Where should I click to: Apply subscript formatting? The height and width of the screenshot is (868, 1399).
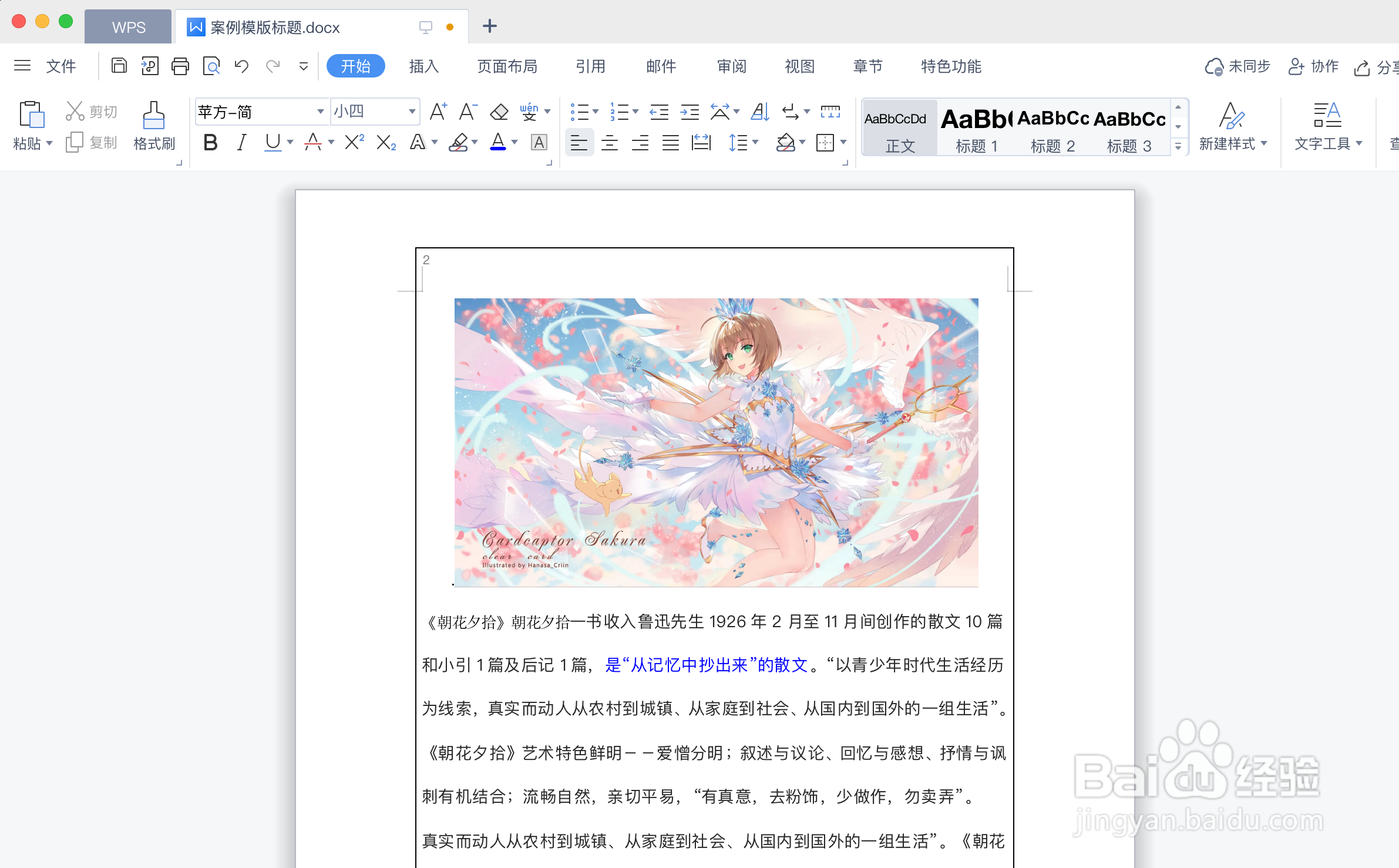click(x=386, y=143)
